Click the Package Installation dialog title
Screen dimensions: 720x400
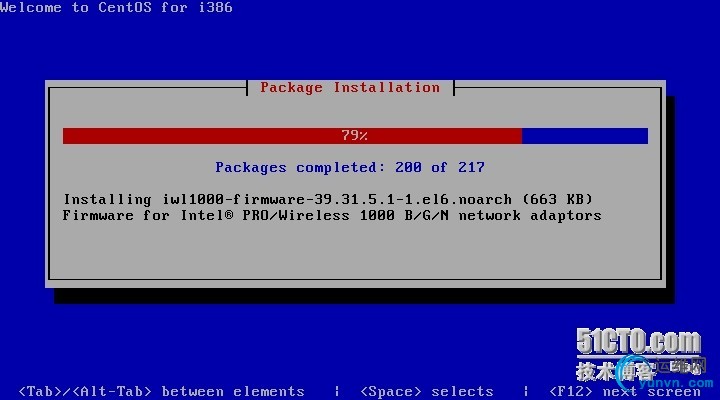pyautogui.click(x=350, y=87)
